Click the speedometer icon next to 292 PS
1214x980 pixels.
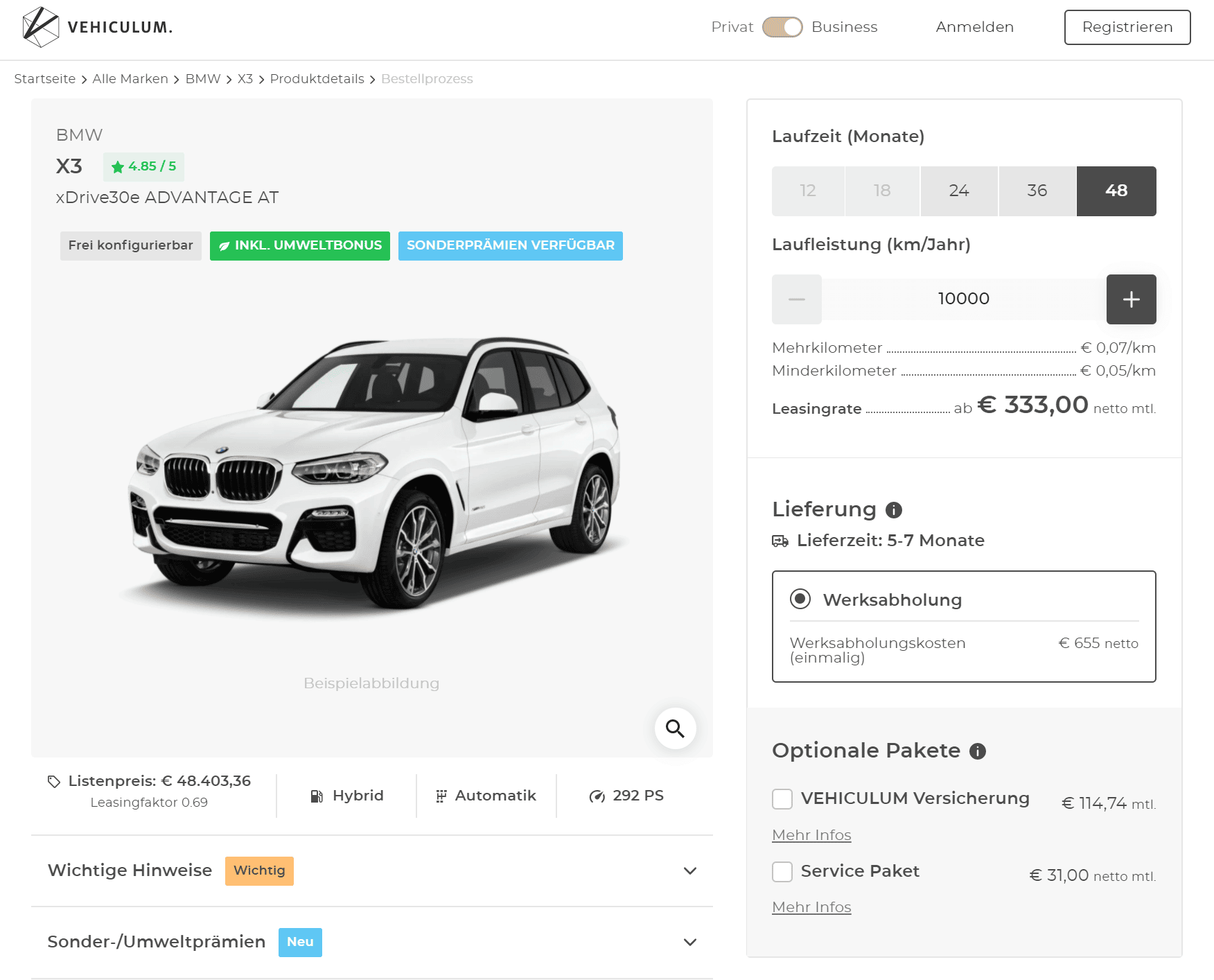coord(597,796)
